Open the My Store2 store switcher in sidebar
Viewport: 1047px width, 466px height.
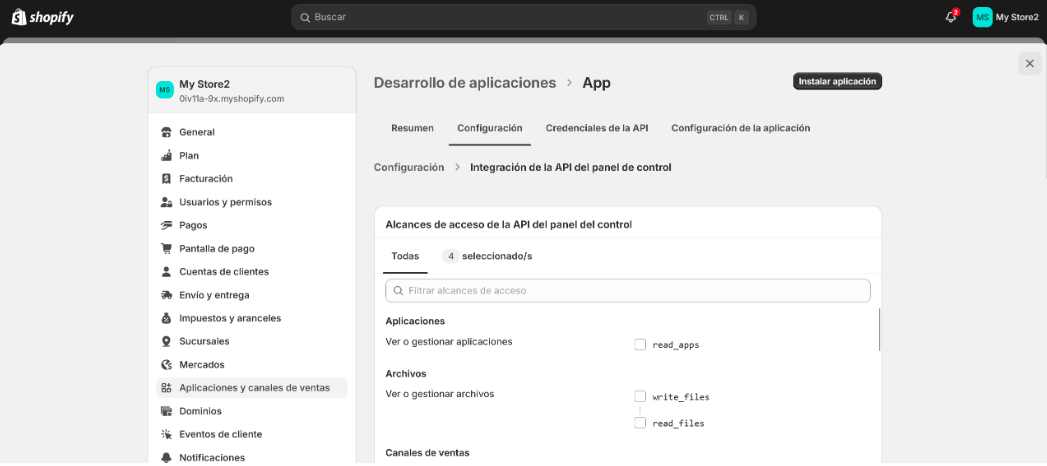pyautogui.click(x=251, y=91)
